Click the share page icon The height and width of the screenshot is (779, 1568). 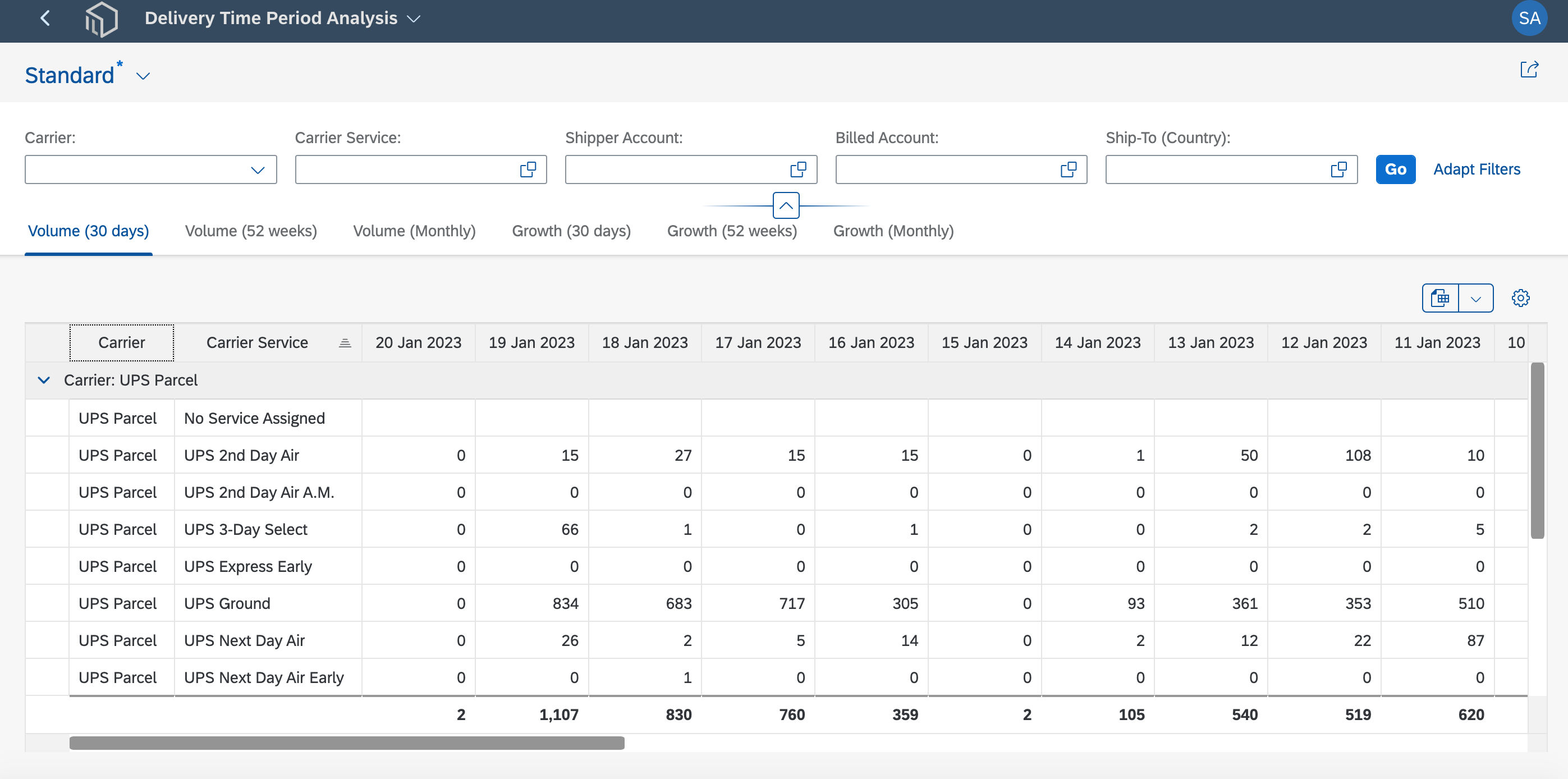click(x=1529, y=70)
